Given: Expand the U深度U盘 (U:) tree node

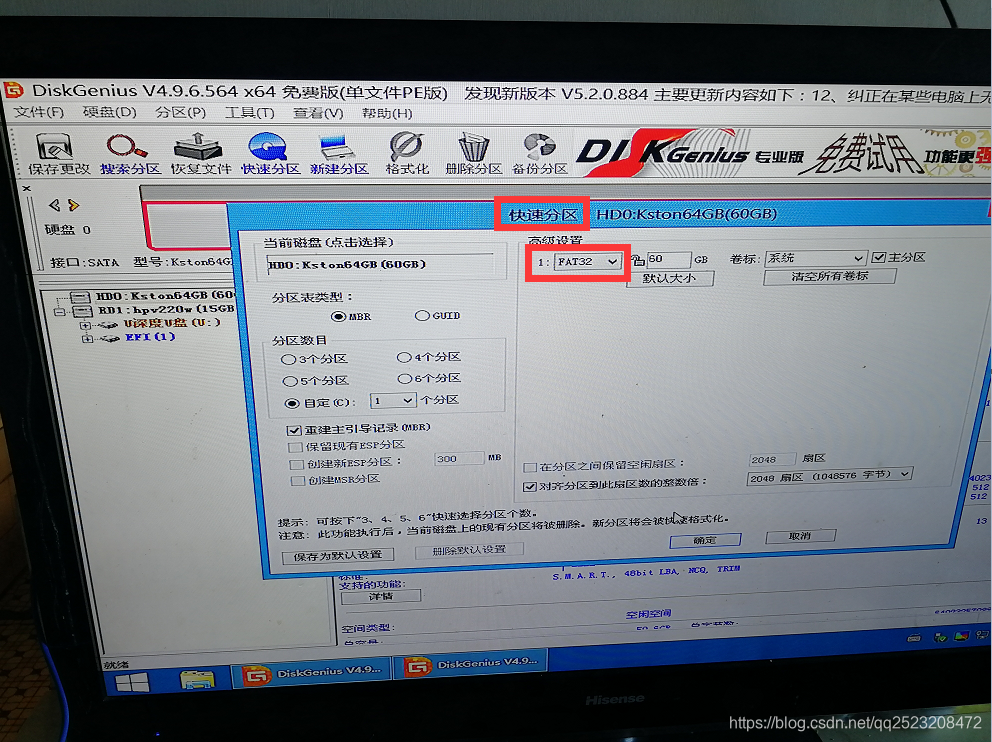Looking at the screenshot, I should [x=84, y=325].
